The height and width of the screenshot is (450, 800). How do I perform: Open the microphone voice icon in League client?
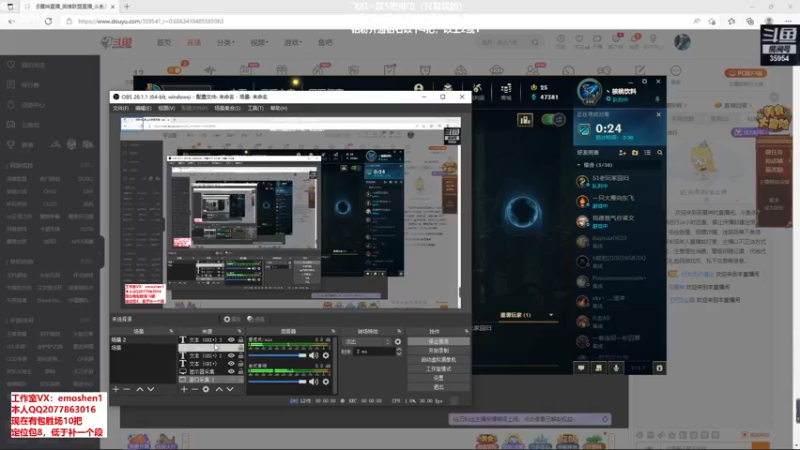pyautogui.click(x=616, y=368)
